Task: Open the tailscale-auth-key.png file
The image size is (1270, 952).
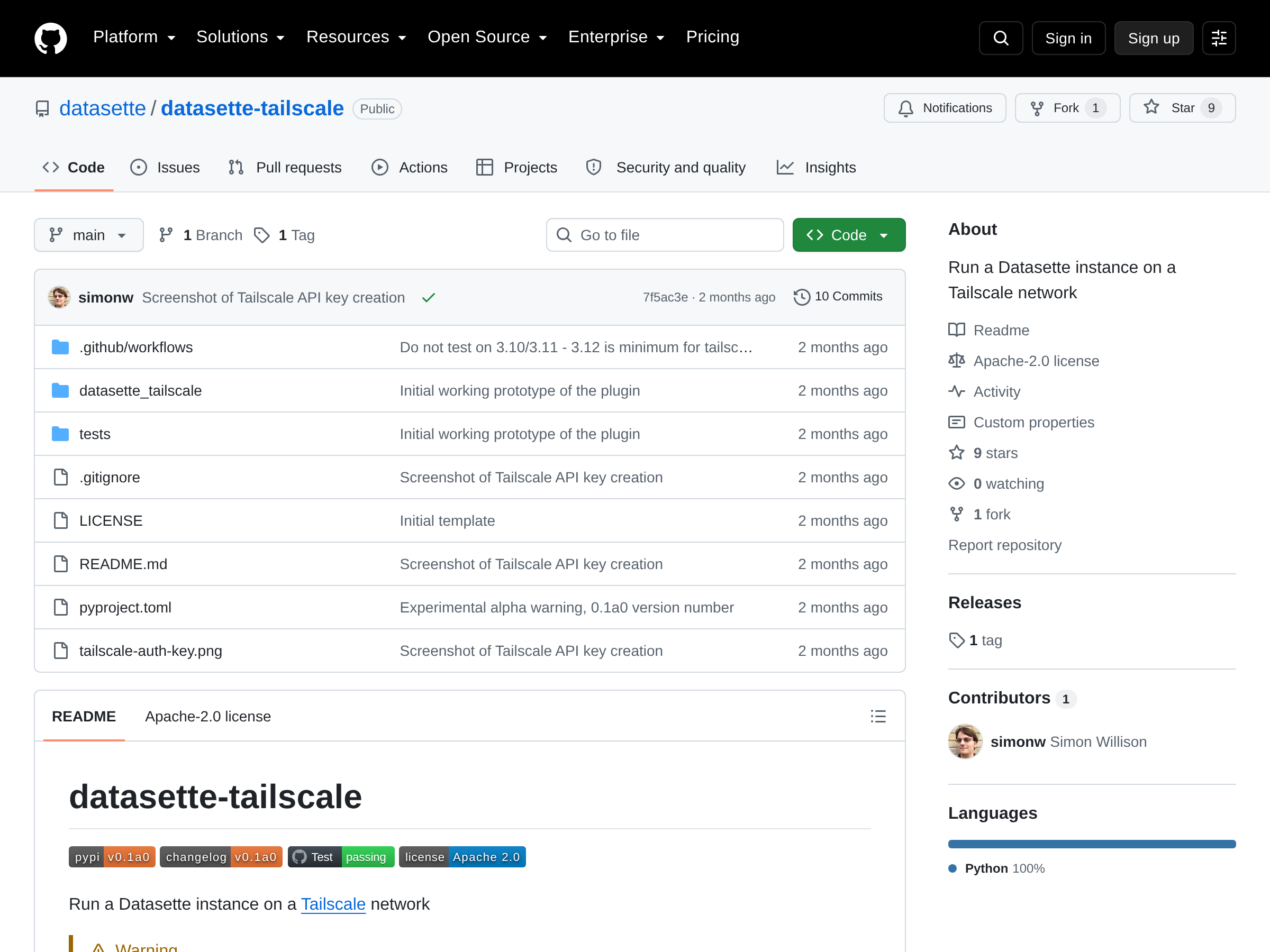Action: [150, 651]
